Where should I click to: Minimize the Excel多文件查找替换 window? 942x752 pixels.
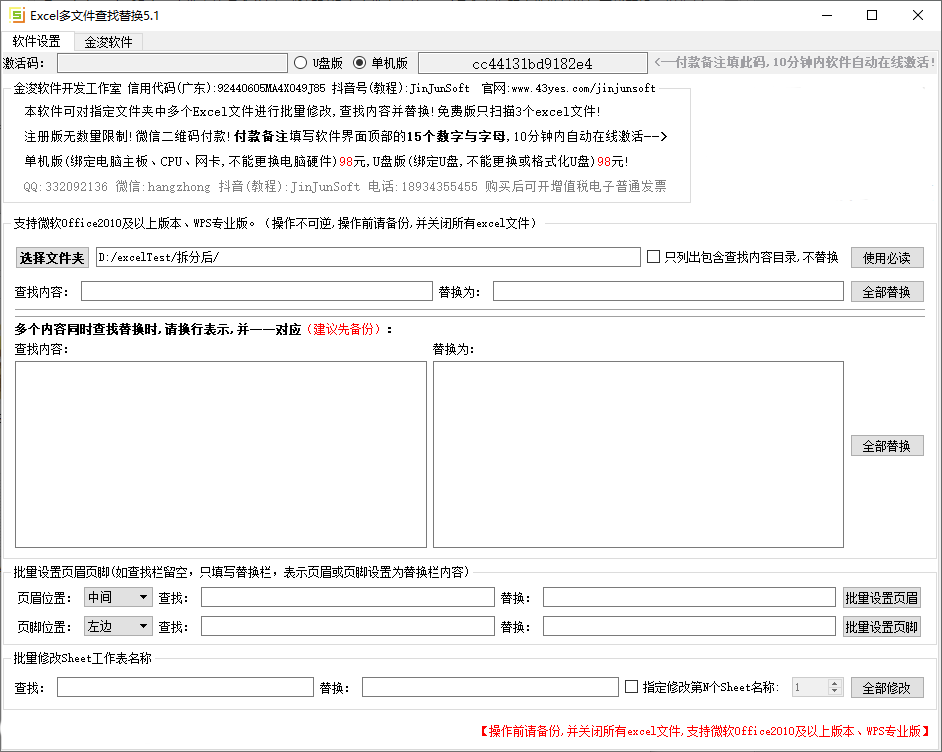click(x=827, y=15)
